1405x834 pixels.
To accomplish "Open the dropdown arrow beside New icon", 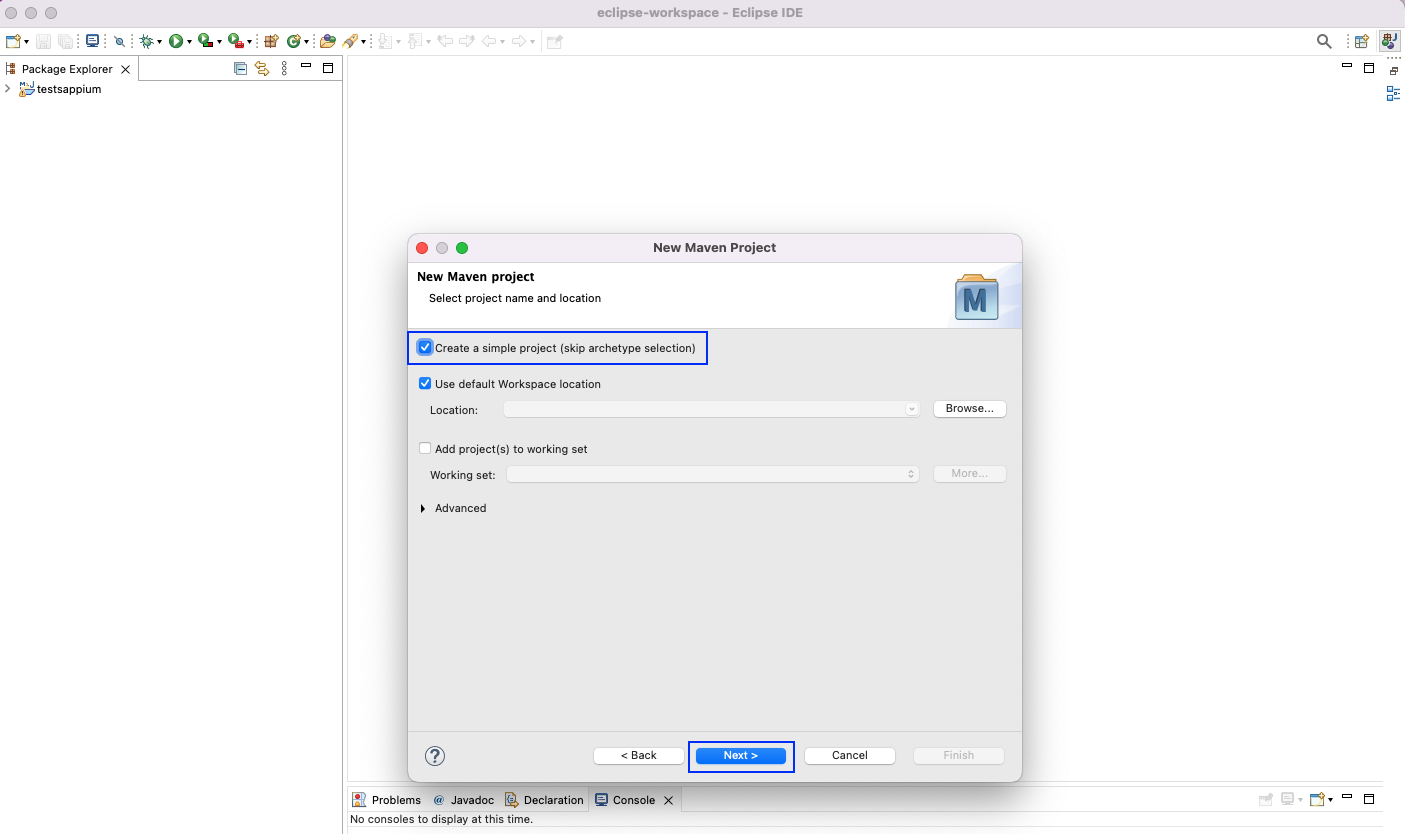I will tap(26, 42).
